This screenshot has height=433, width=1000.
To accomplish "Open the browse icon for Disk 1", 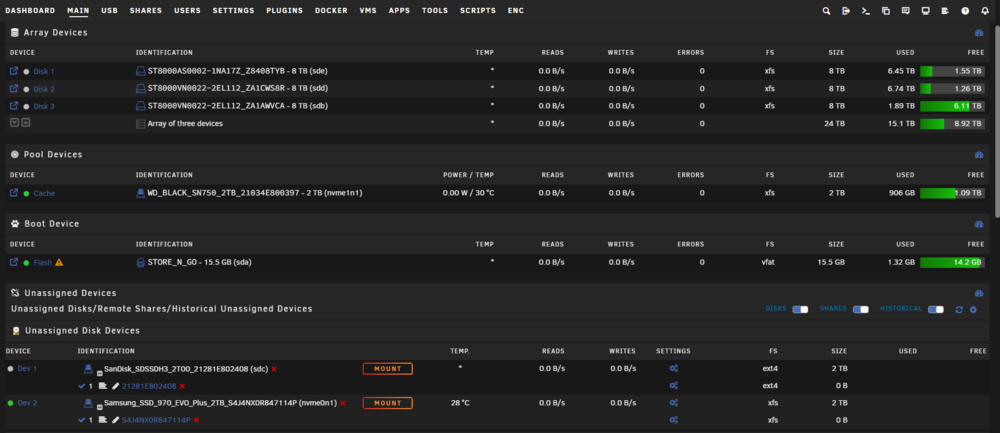I will [14, 71].
